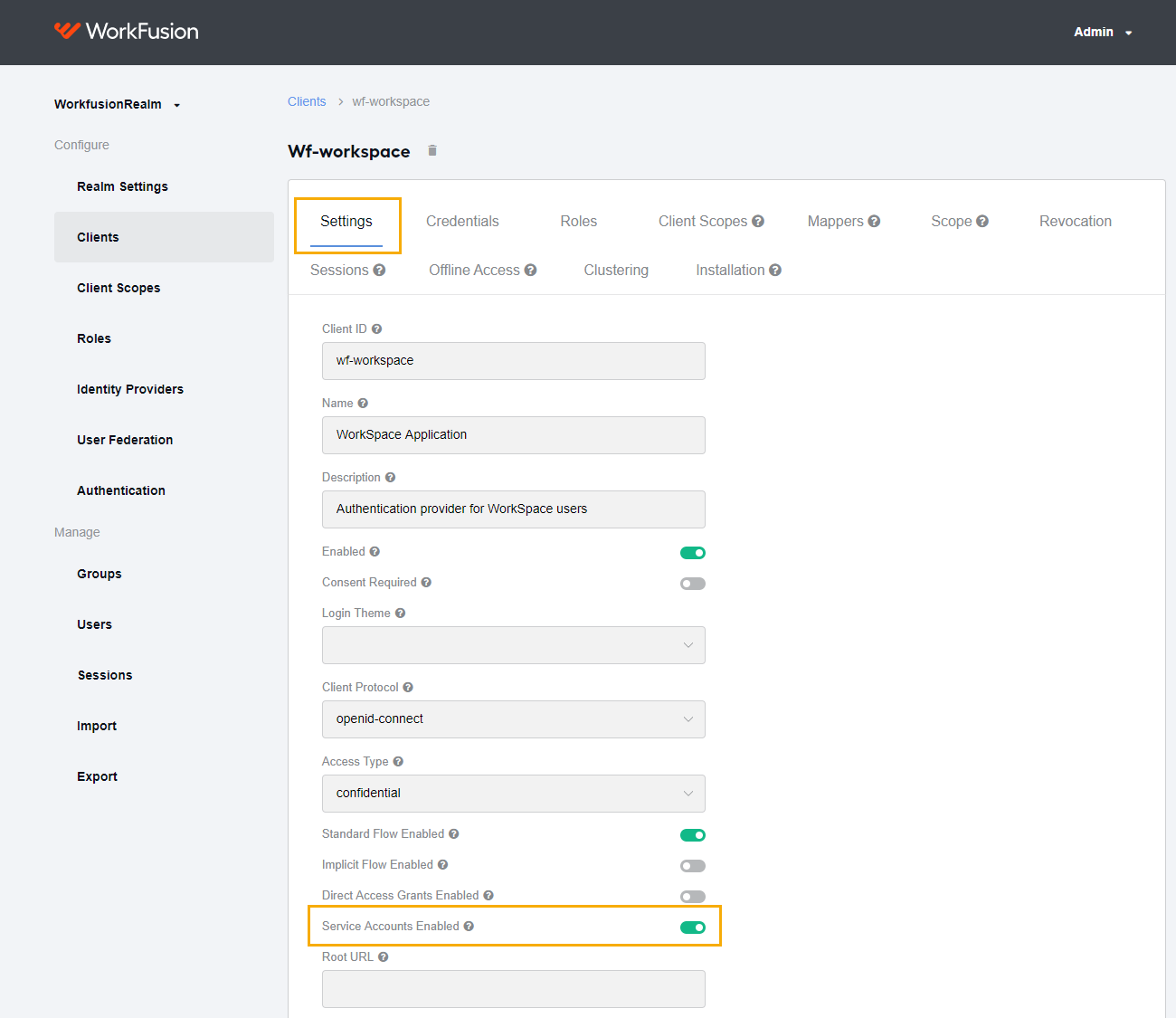Delete Wf-workspace client via trash icon
1176x1018 pixels.
pyautogui.click(x=432, y=150)
